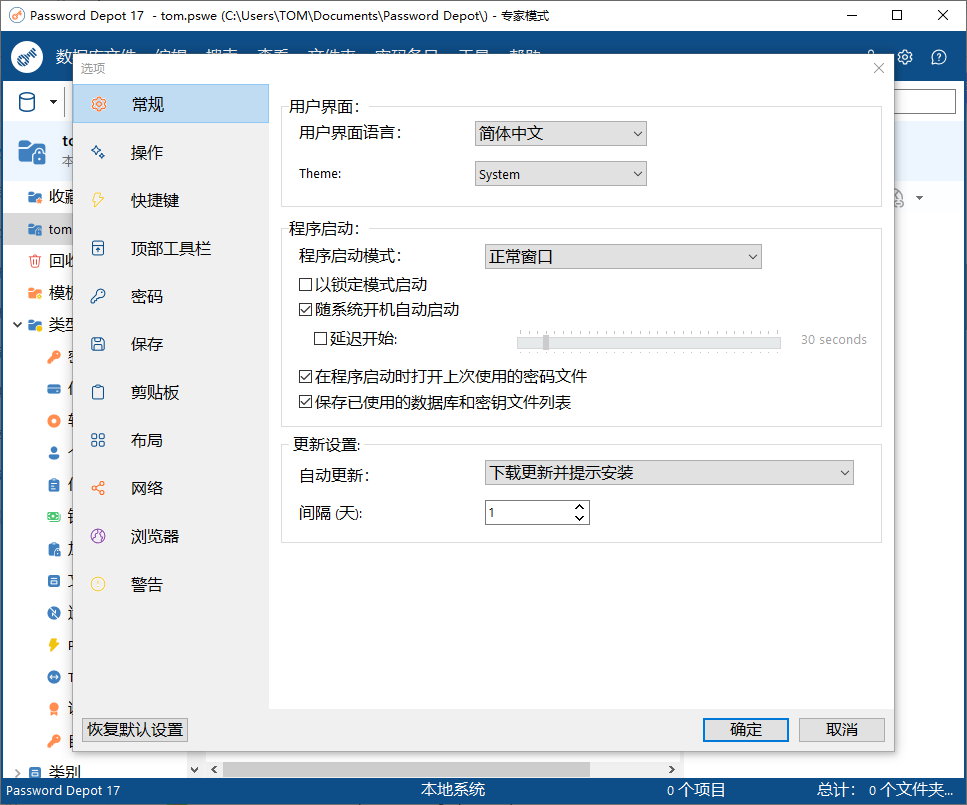The image size is (967, 805).
Task: Uncheck 在程序启动时打开上次使用的密码文件
Action: coord(305,376)
